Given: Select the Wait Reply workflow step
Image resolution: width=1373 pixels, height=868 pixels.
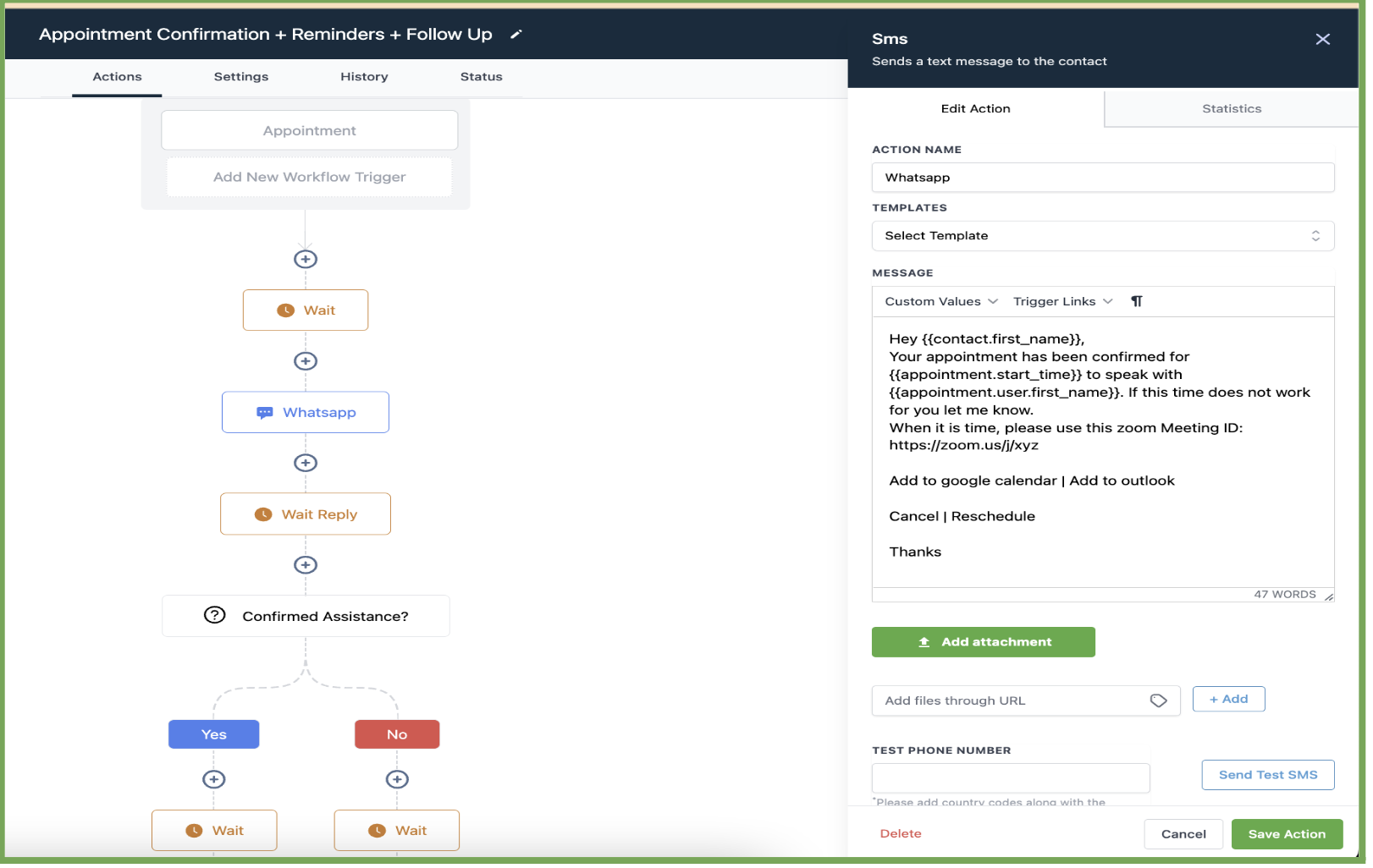Looking at the screenshot, I should 306,515.
